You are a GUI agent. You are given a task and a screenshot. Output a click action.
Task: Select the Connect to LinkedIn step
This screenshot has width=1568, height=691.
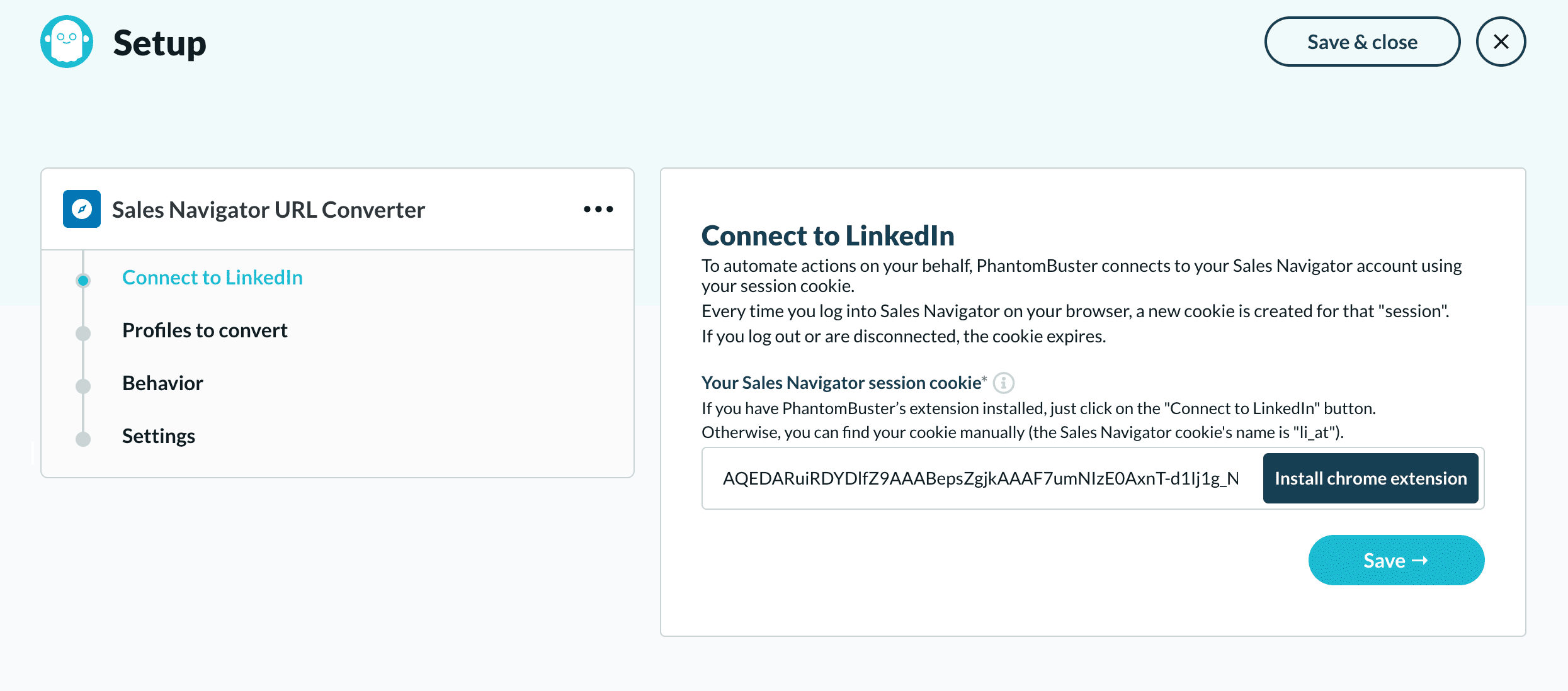[212, 278]
